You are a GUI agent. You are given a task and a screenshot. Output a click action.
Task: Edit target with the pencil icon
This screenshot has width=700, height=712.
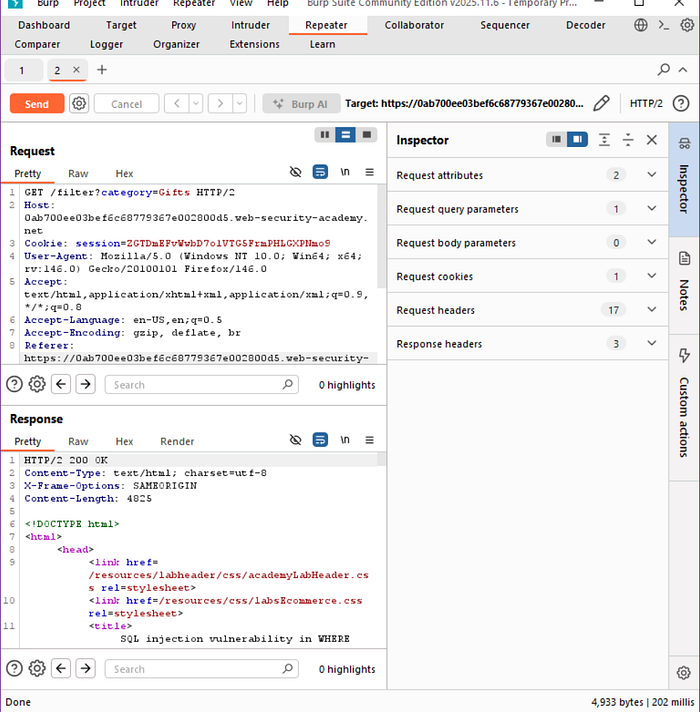click(x=601, y=104)
